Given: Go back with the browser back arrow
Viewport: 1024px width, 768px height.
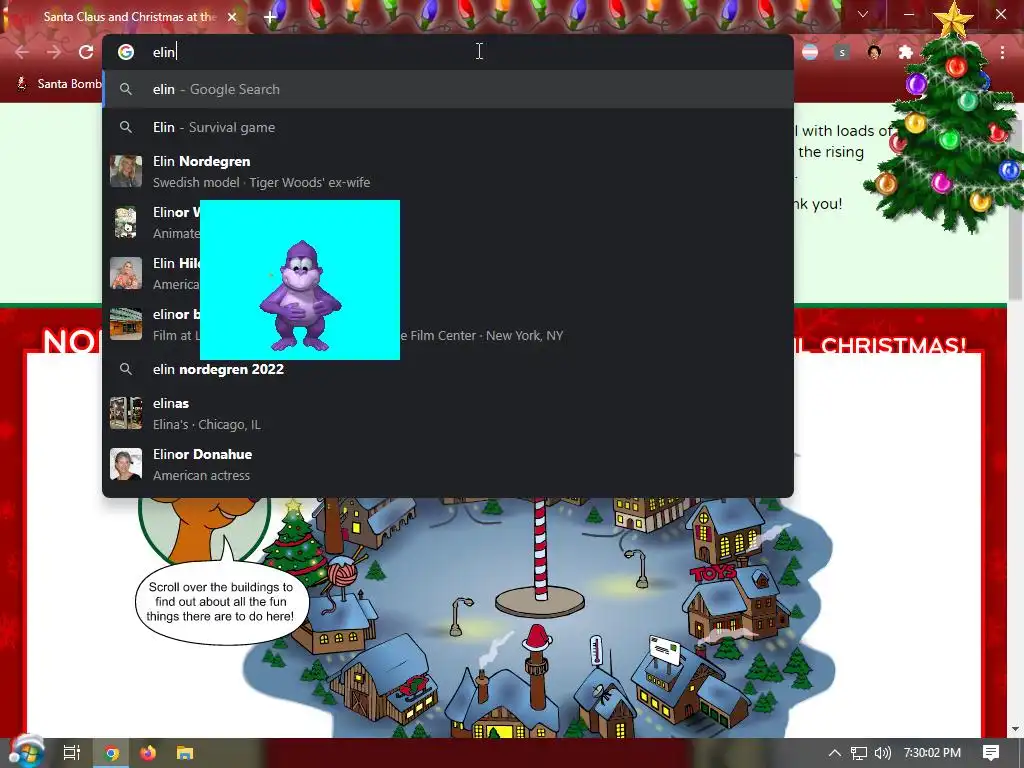Looking at the screenshot, I should (x=22, y=52).
